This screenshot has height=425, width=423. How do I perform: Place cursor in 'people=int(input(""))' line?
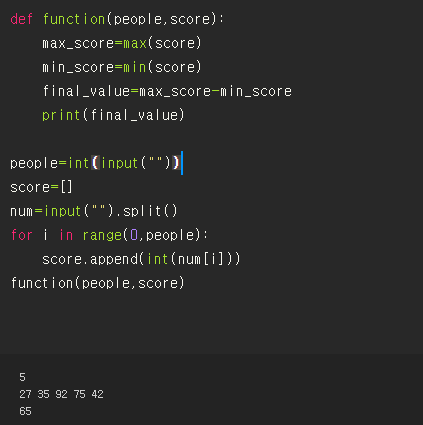click(x=95, y=163)
